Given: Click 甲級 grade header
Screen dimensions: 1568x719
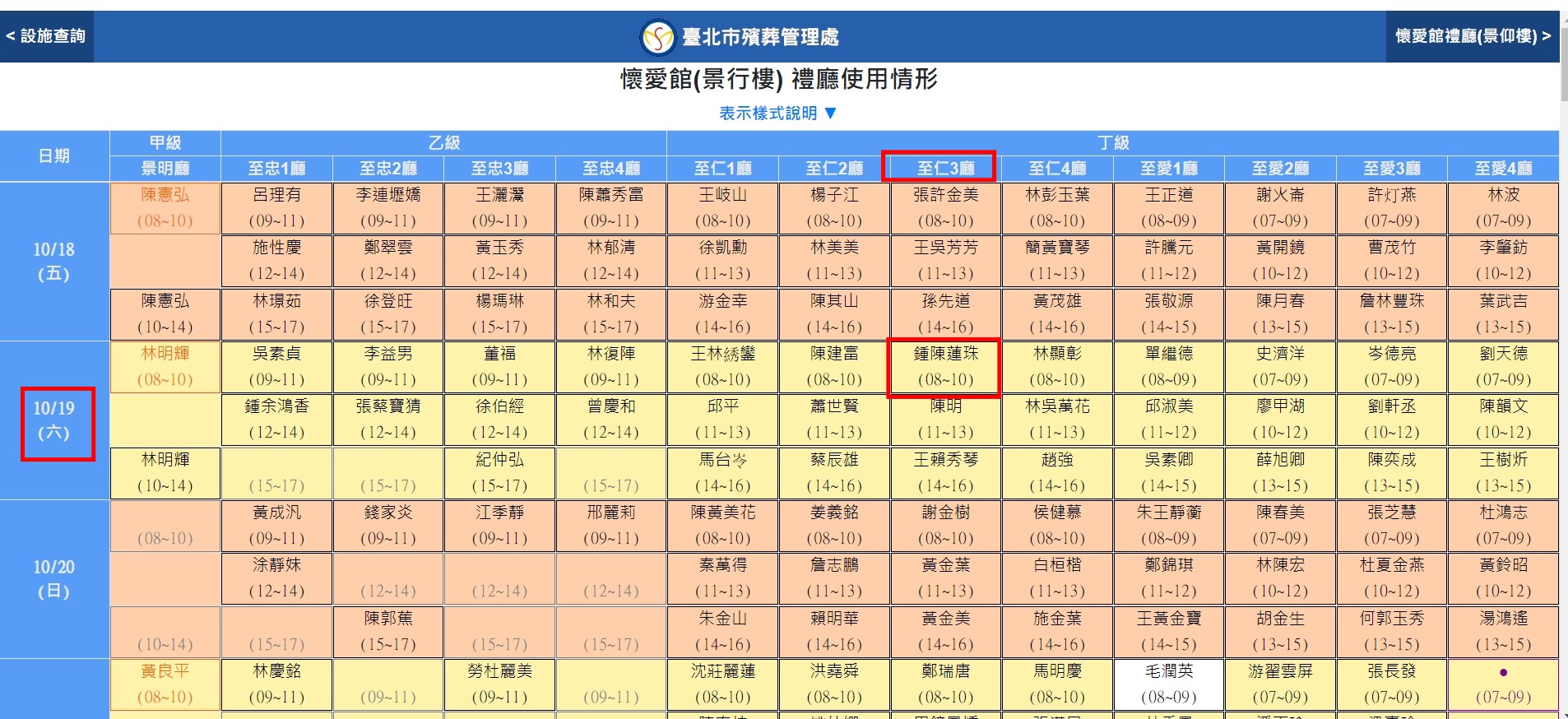Looking at the screenshot, I should pos(165,143).
